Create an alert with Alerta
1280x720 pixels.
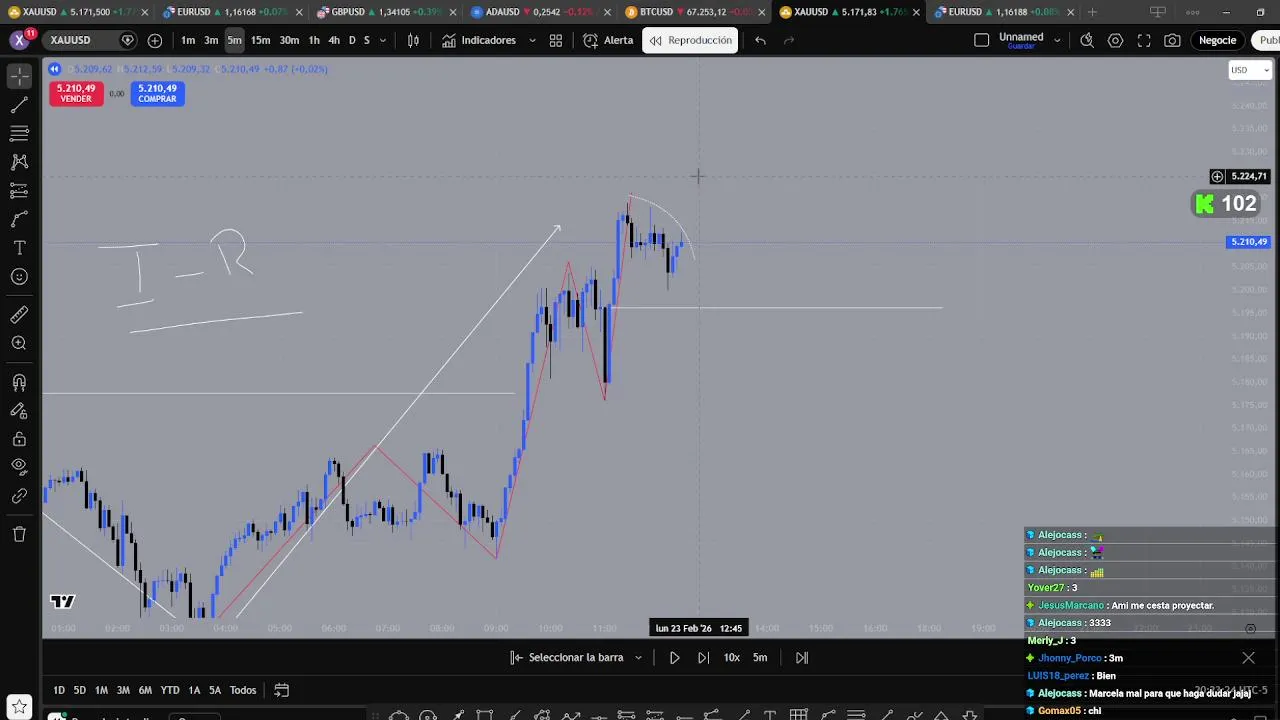[x=608, y=40]
